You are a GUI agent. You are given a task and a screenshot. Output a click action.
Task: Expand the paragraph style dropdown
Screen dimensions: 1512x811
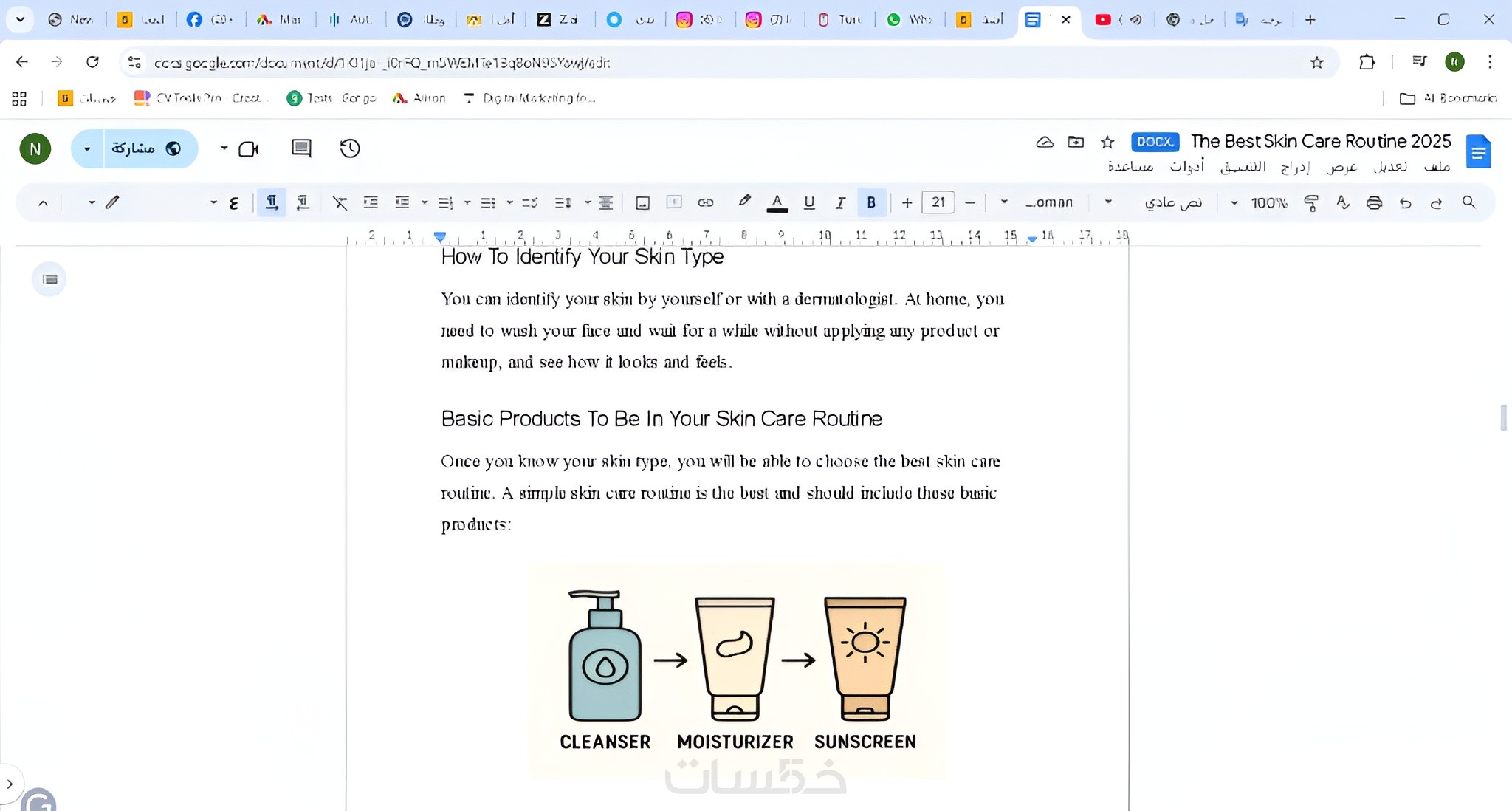tap(1162, 202)
